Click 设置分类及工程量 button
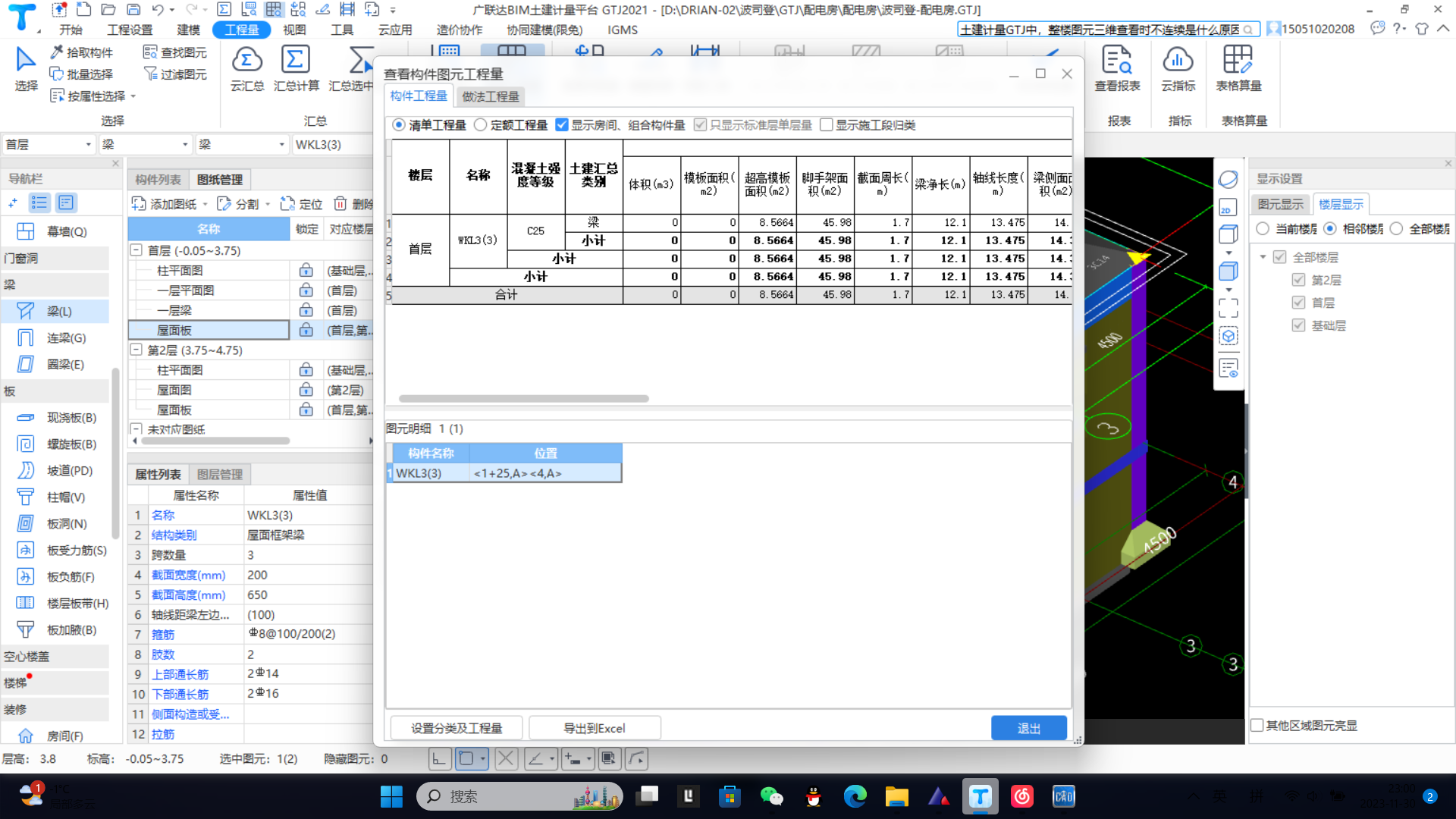Screen dimensions: 1456x819 [457, 728]
